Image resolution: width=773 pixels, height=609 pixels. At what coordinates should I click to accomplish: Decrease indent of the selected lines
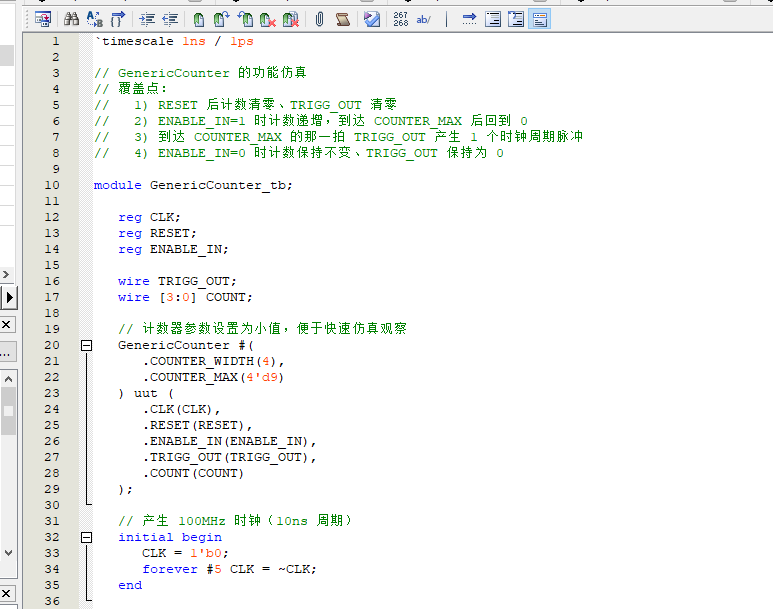coord(170,20)
